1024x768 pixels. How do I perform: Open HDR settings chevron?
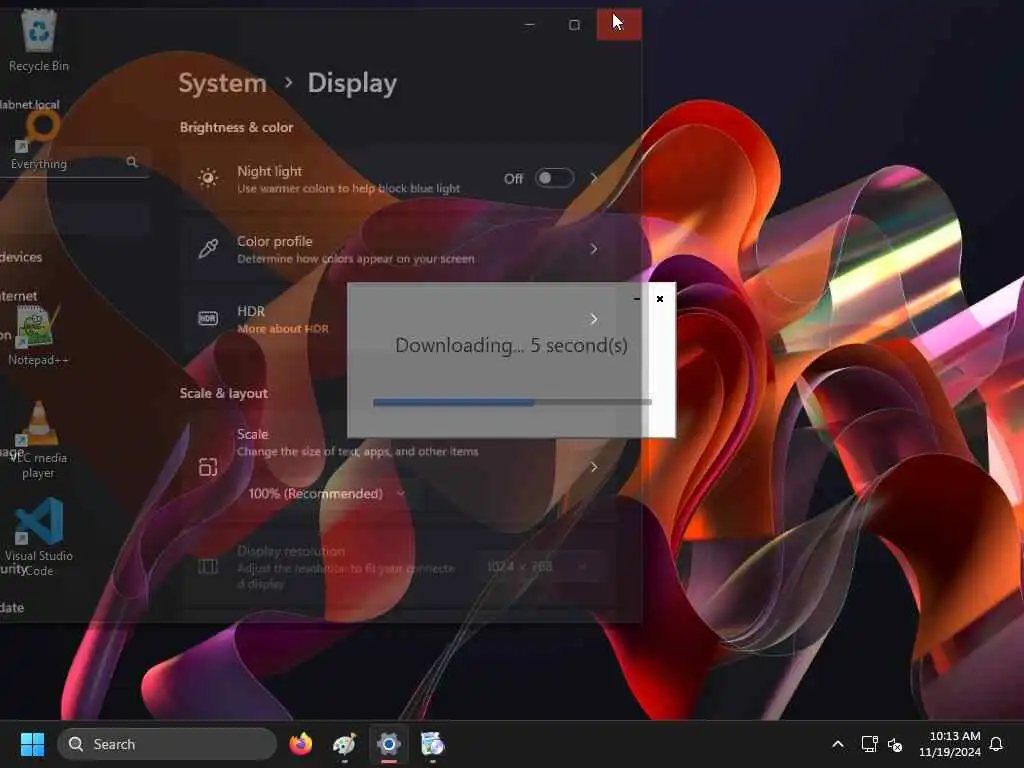[x=594, y=319]
